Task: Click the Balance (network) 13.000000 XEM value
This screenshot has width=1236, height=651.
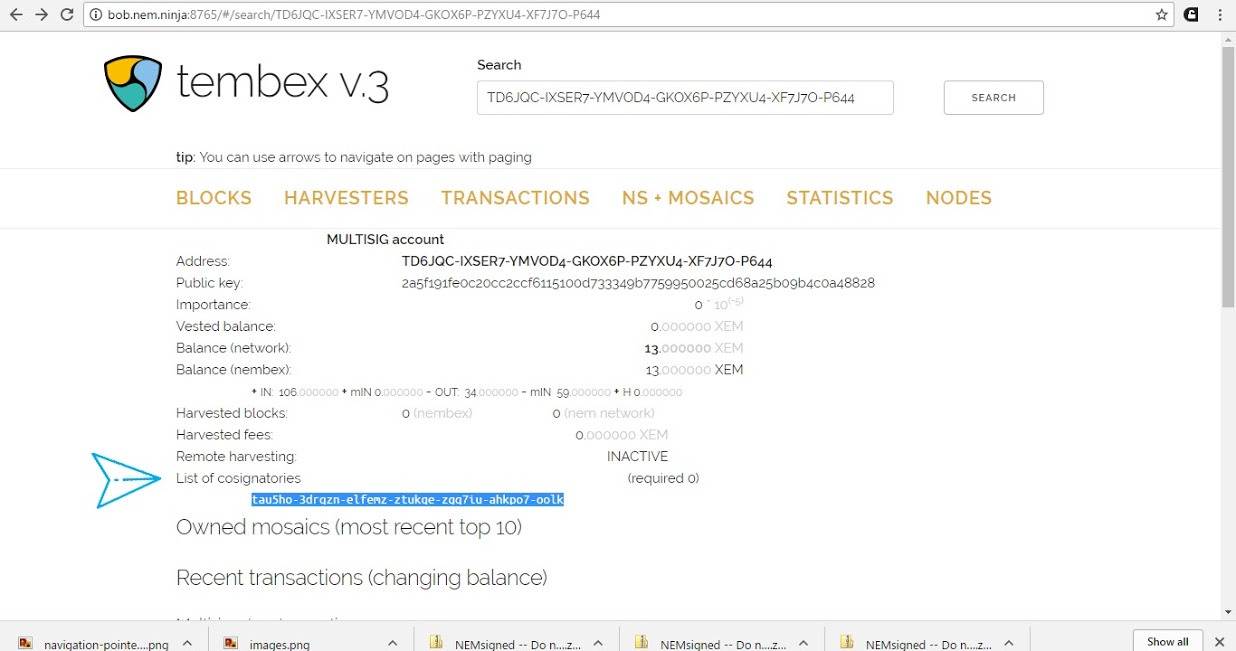Action: point(694,348)
